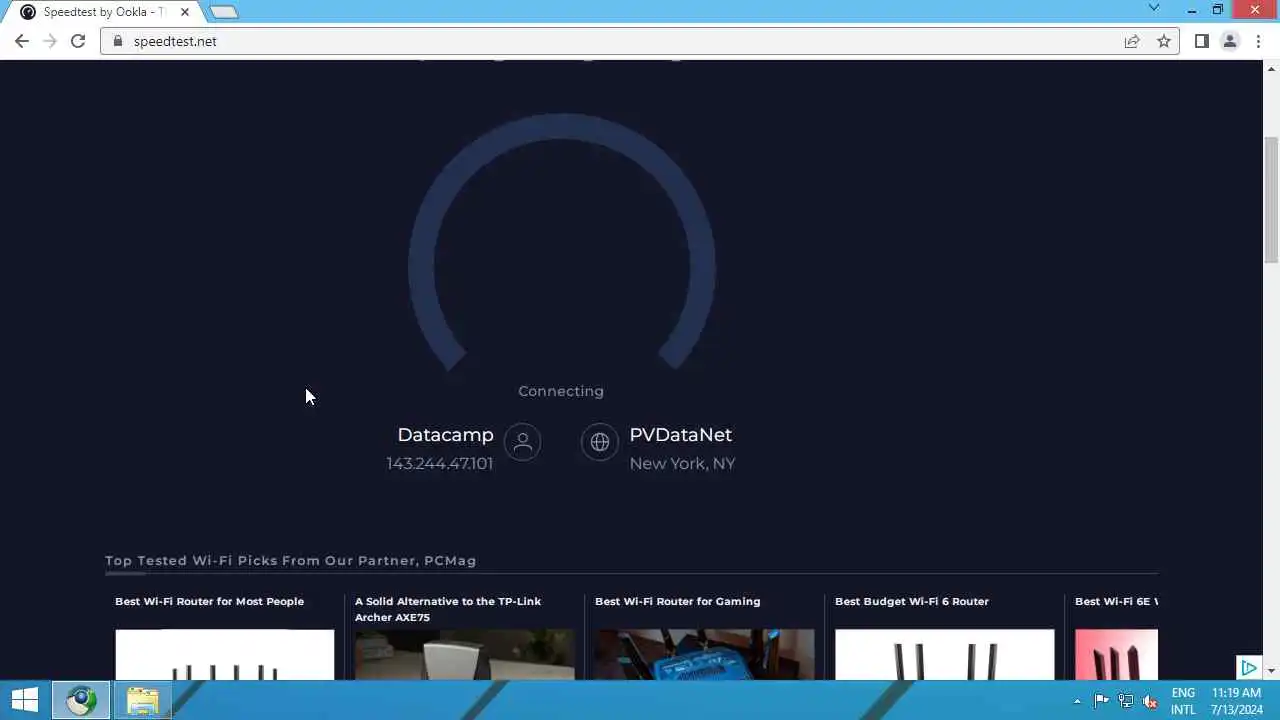Click the site security lock icon
The image size is (1280, 720).
(x=118, y=41)
